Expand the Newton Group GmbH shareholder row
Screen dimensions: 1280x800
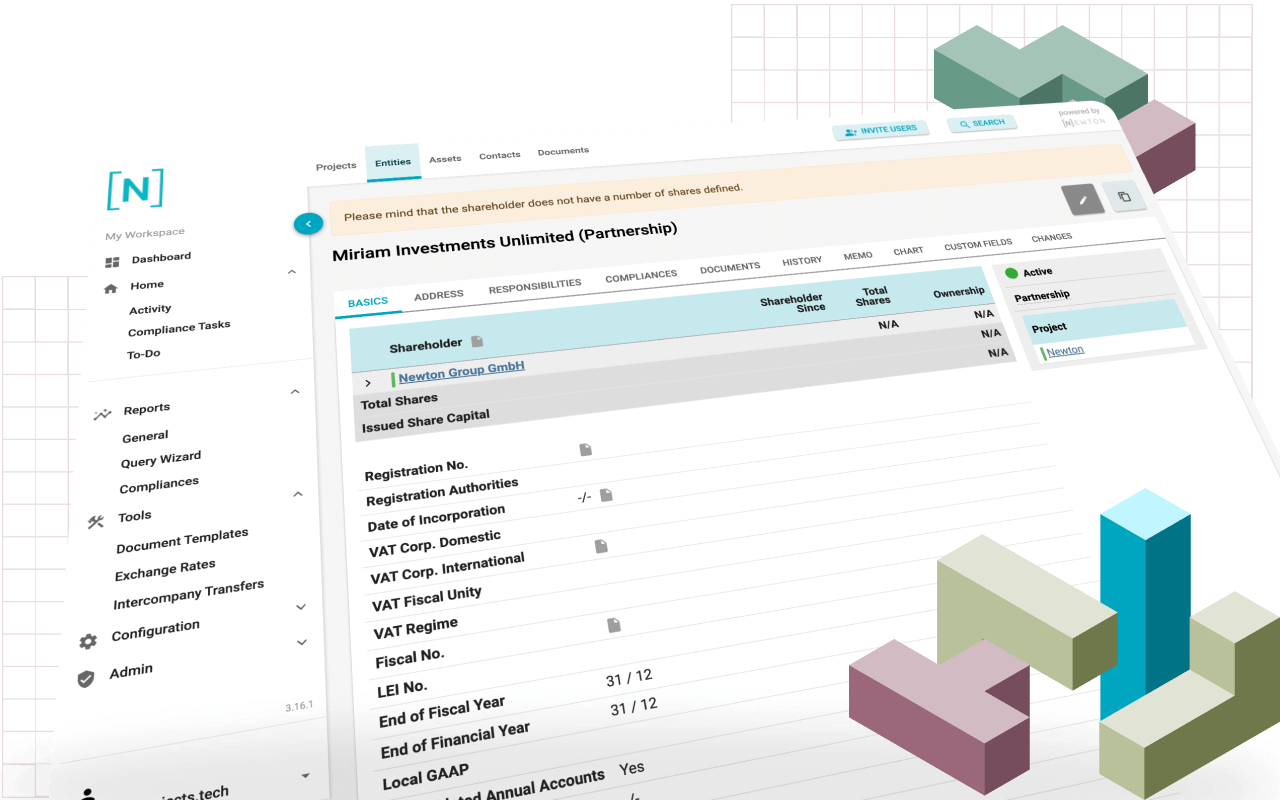[x=368, y=382]
